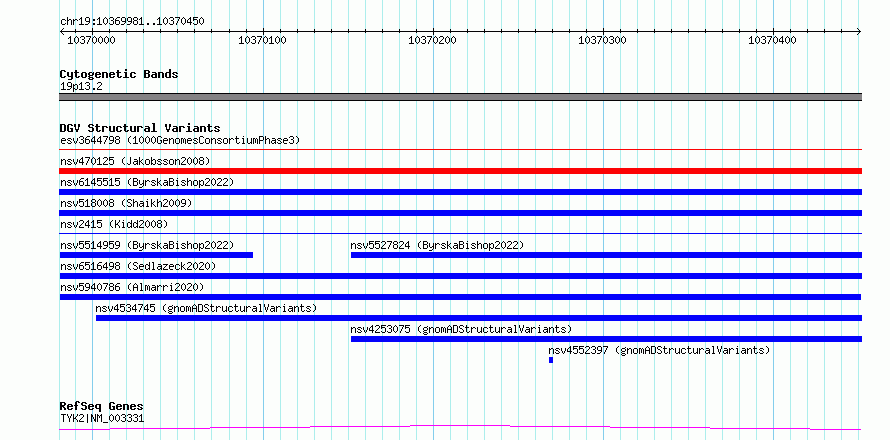Click the blue nsv6145515 variant bar
Viewport: 890px width, 440px height.
coord(460,192)
